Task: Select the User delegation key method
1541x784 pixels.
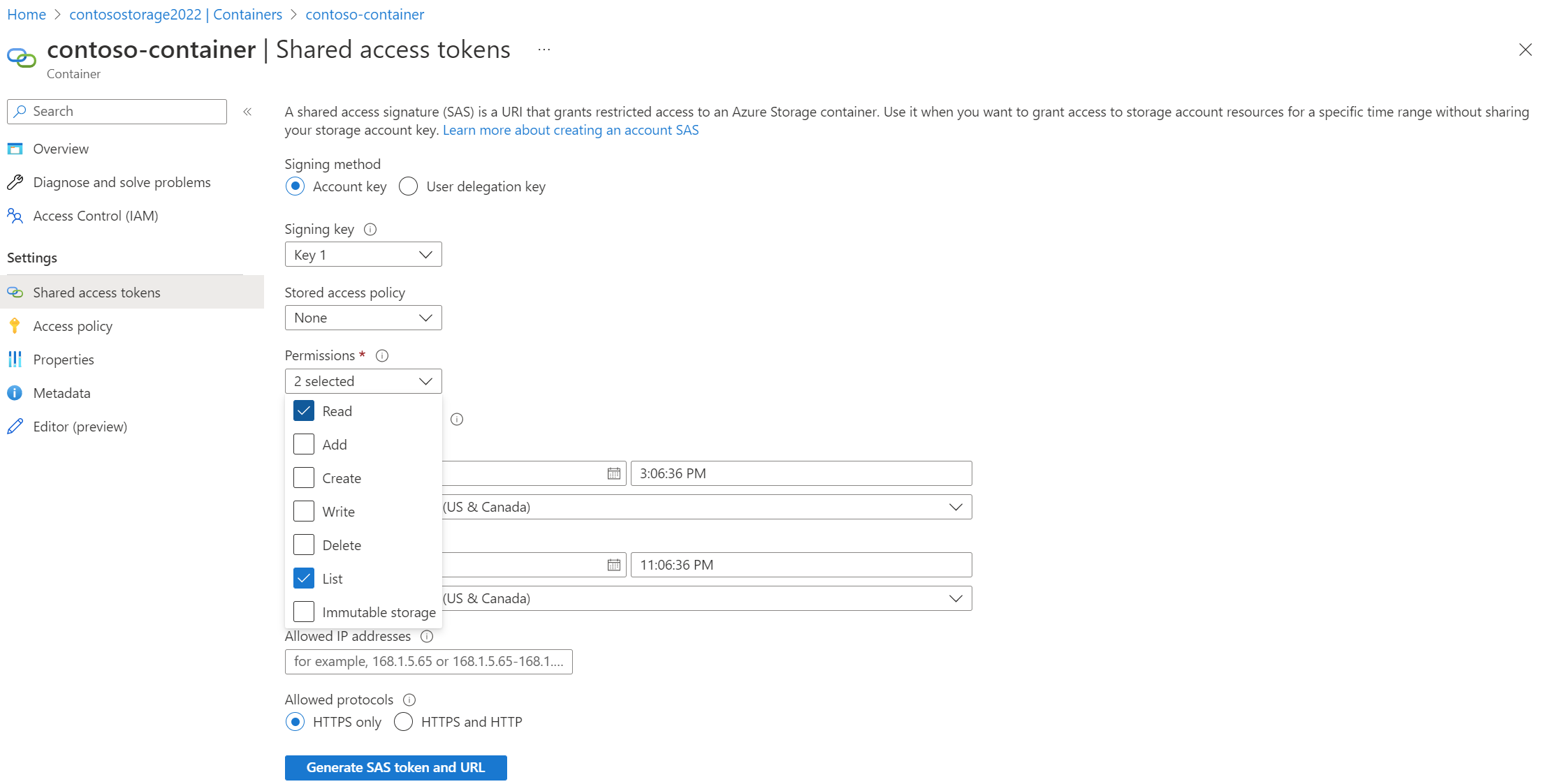Action: click(408, 186)
